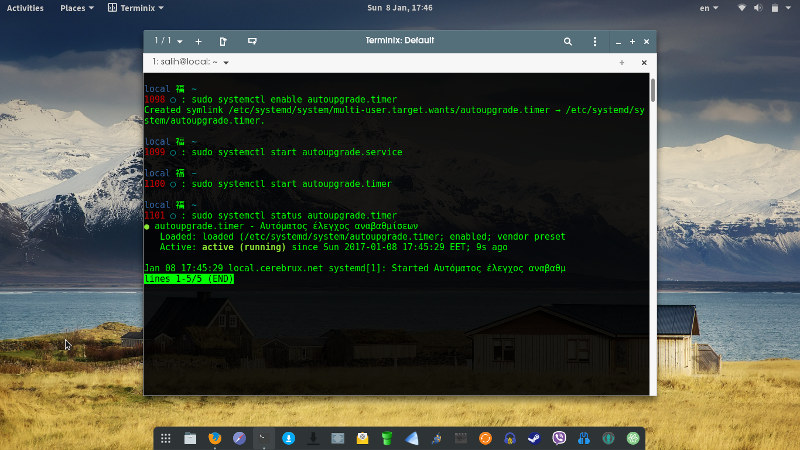Close the salh@local terminal pane
This screenshot has height=450, width=800.
[644, 62]
